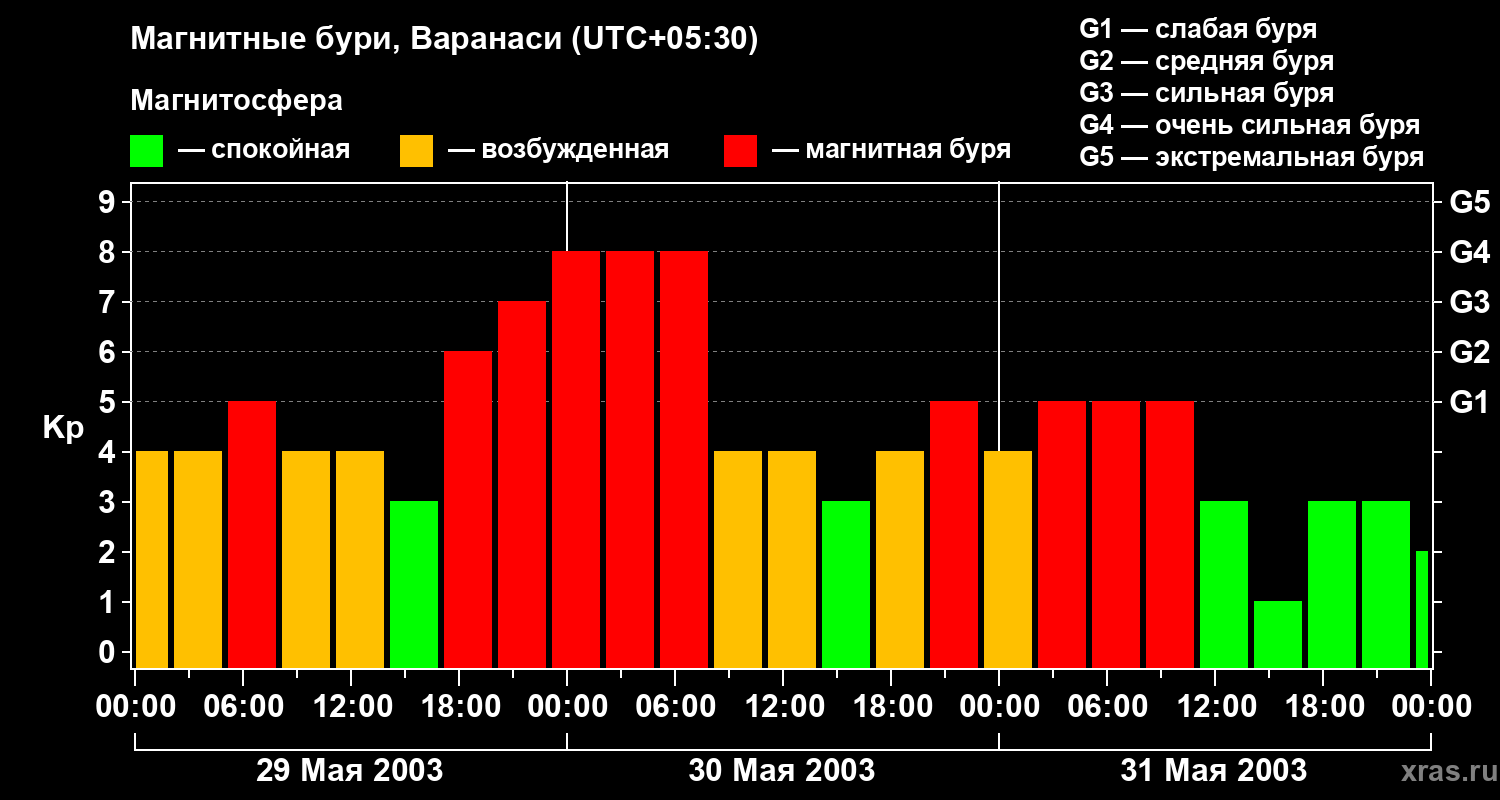
Task: Click the '12:00' time label for 30 Мая
Action: pyautogui.click(x=783, y=706)
